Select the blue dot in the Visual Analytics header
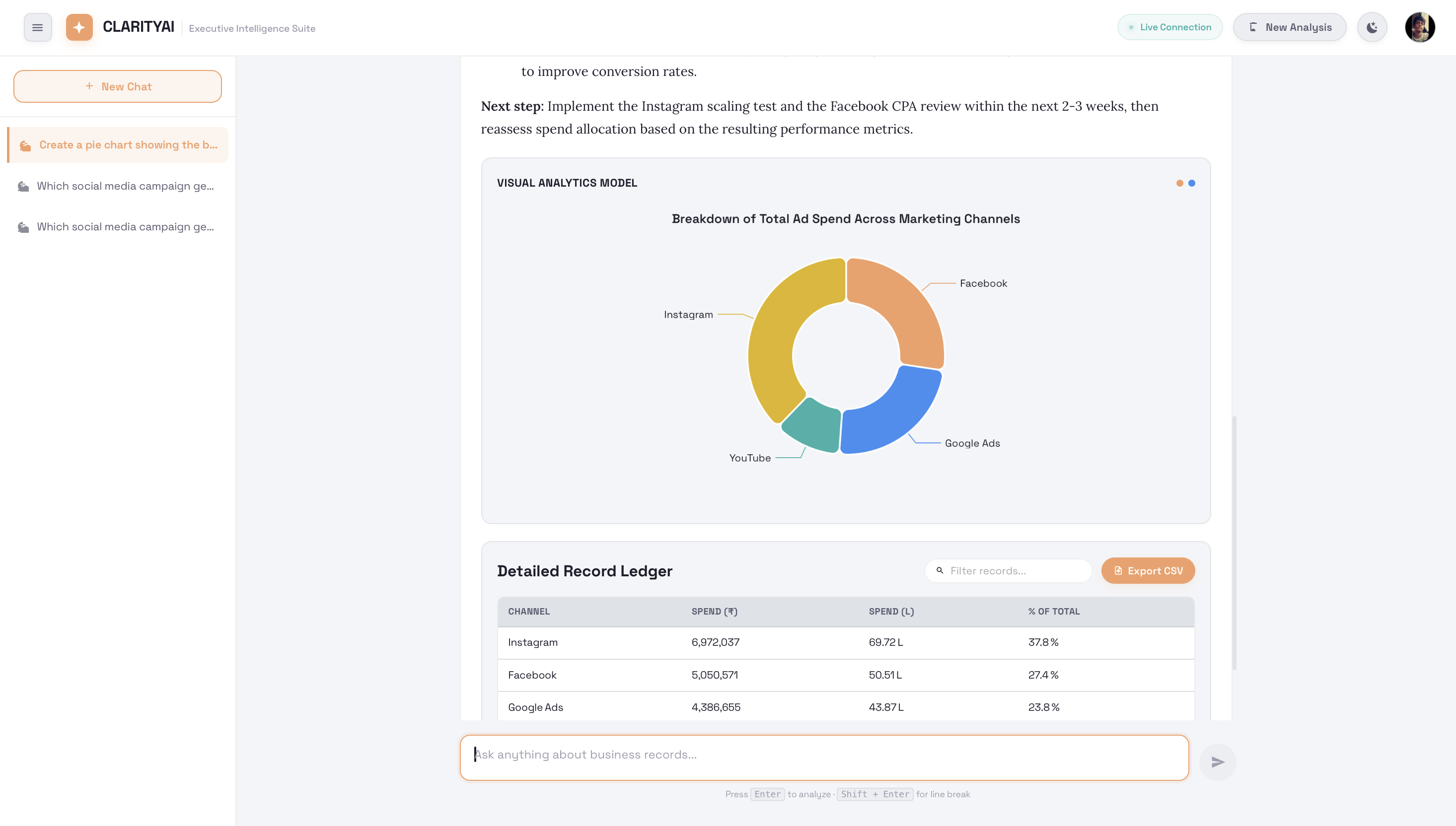This screenshot has height=826, width=1456. coord(1191,183)
